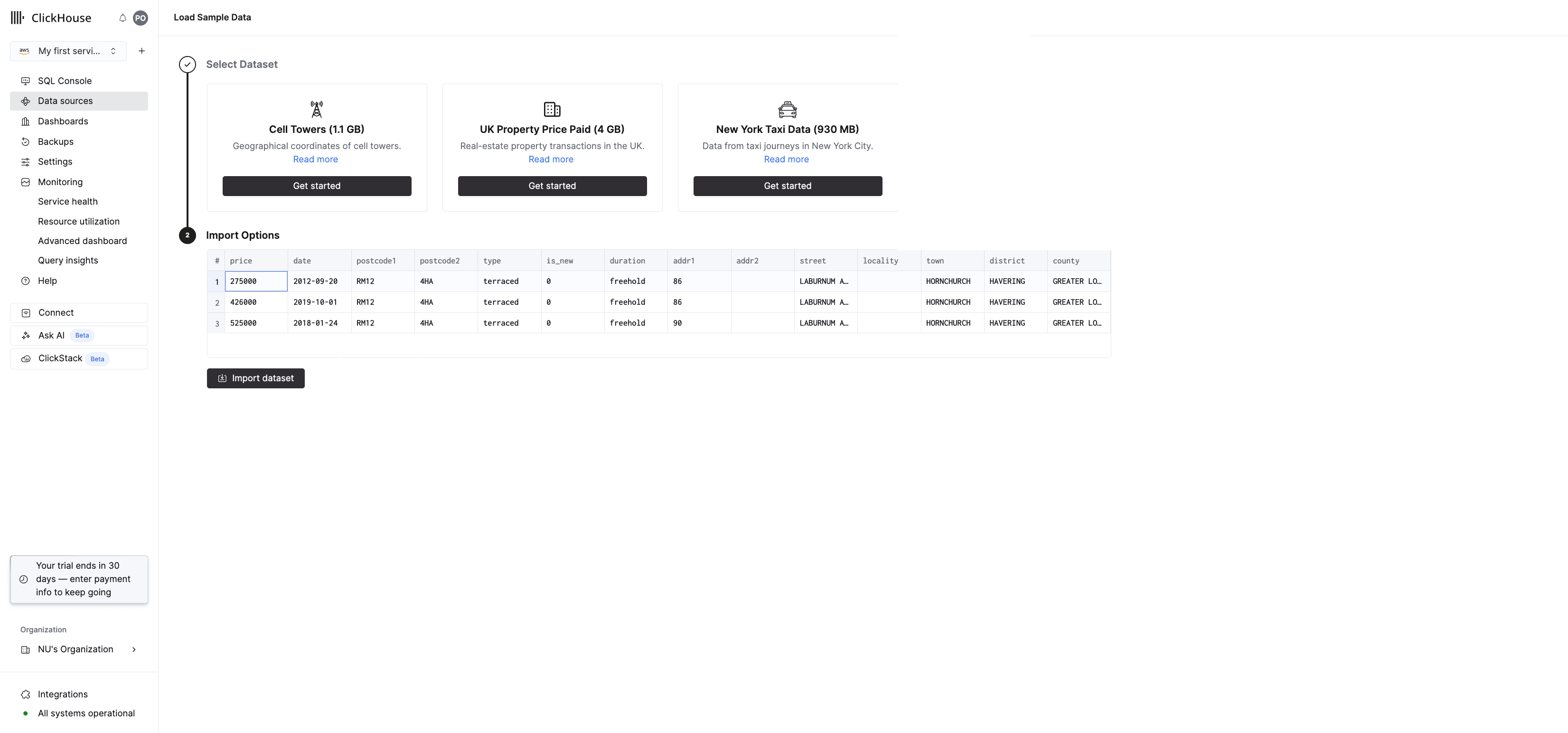This screenshot has height=733, width=1568.
Task: Click the SQL Console icon
Action: [x=26, y=81]
